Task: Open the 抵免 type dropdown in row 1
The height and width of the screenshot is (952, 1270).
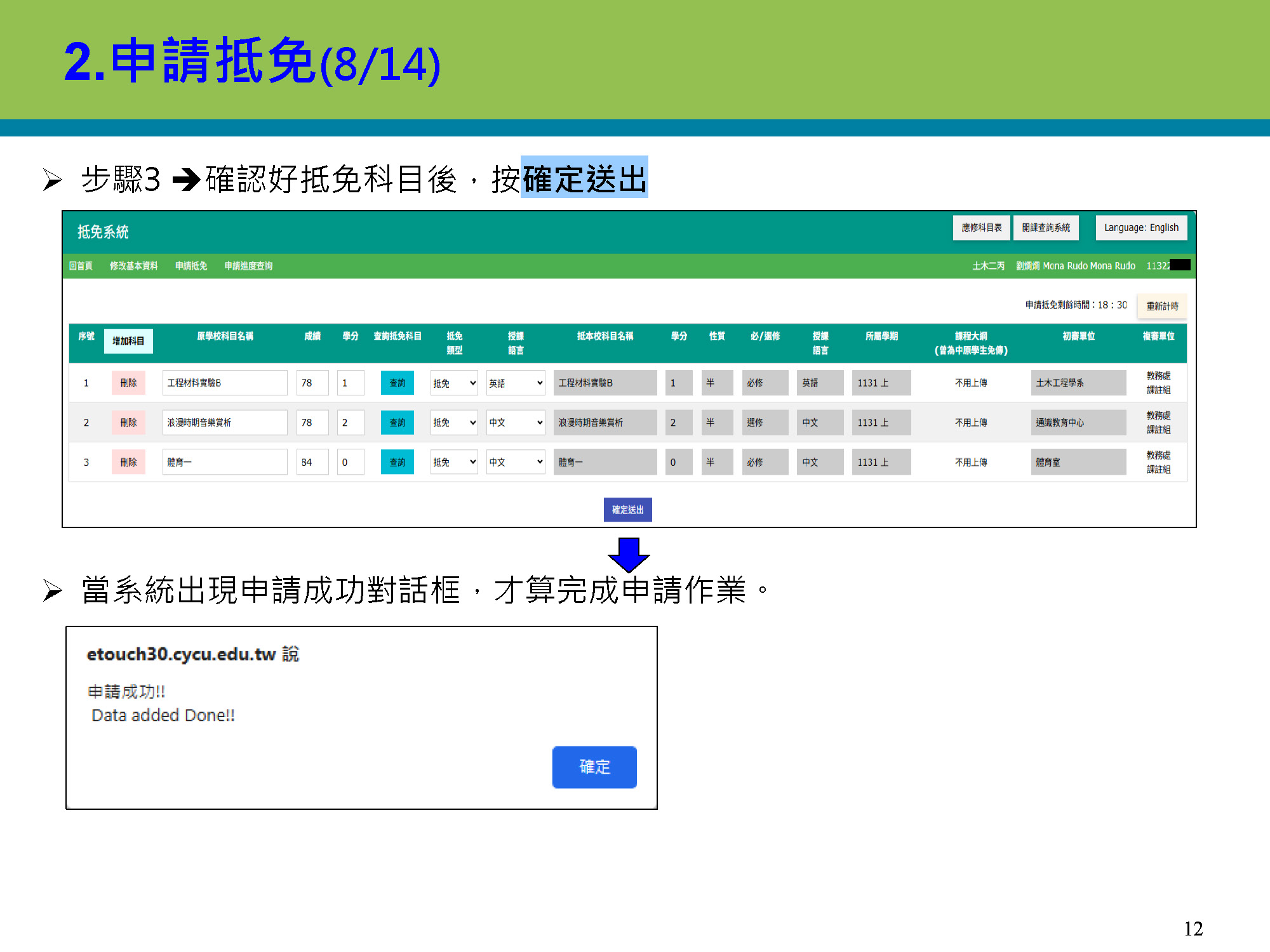Action: 454,383
